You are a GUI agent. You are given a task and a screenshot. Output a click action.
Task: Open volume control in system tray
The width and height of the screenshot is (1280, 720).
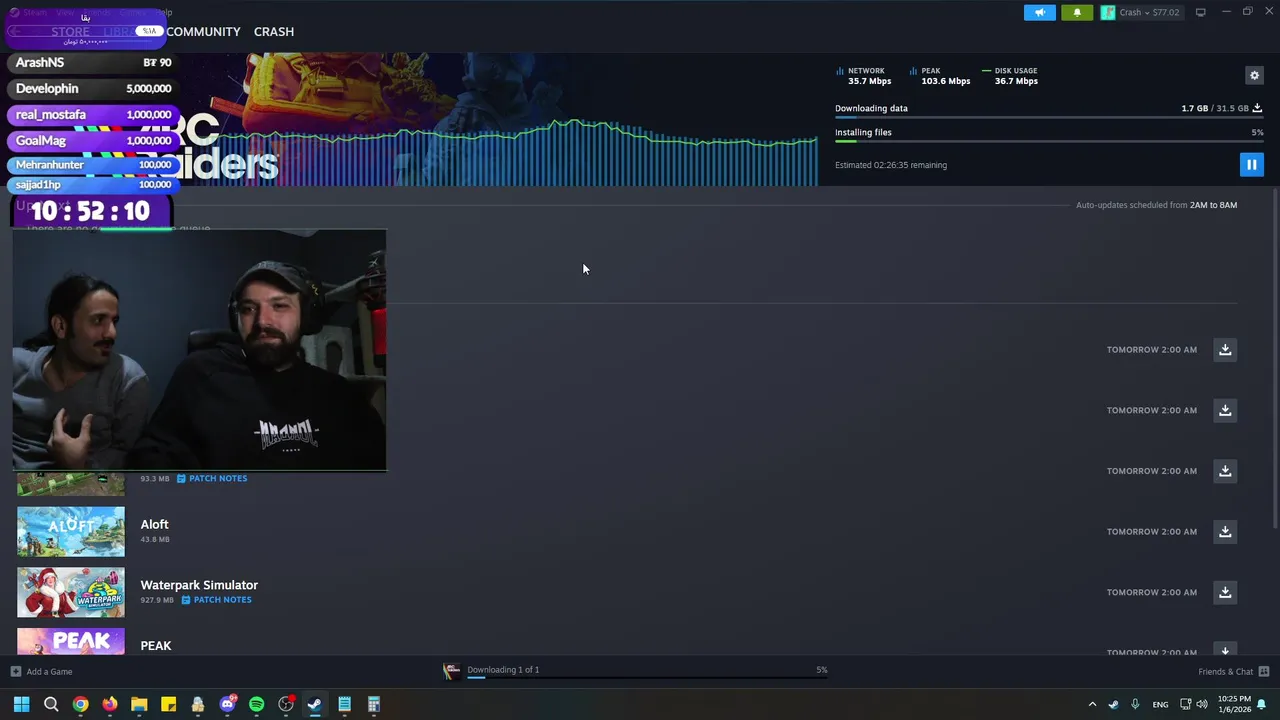click(x=1202, y=705)
